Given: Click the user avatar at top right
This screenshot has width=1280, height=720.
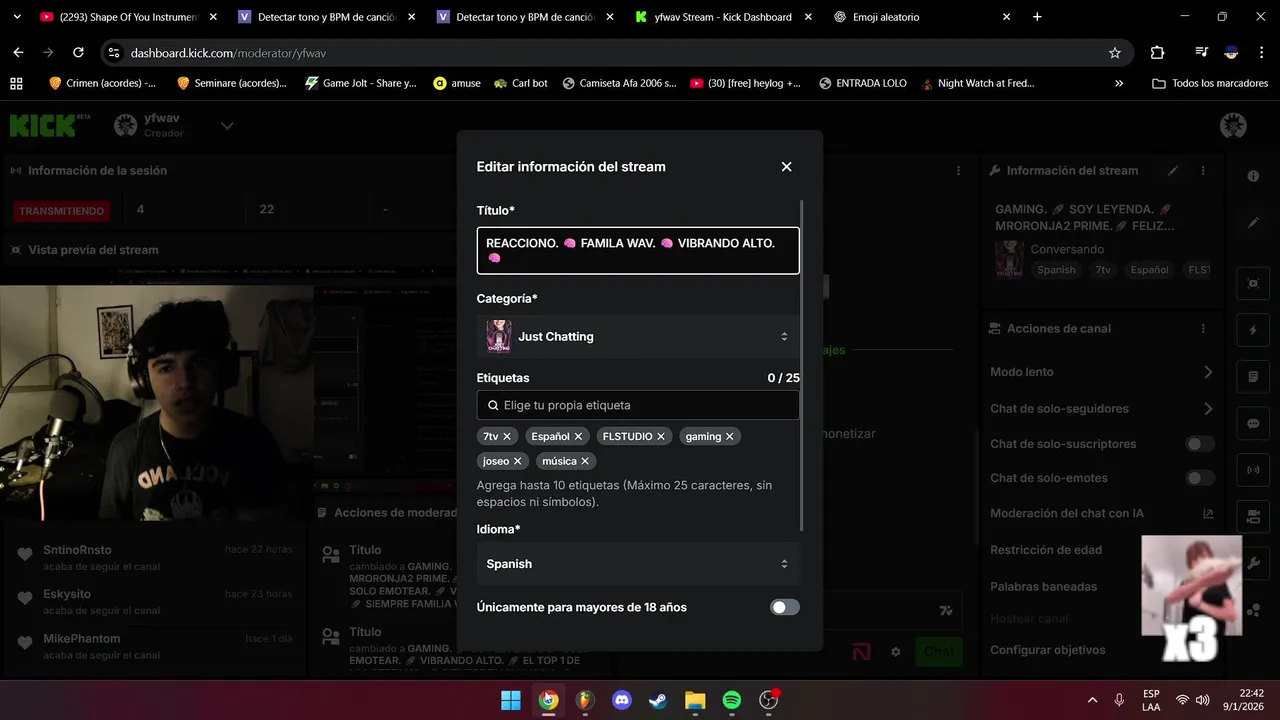Looking at the screenshot, I should (1233, 126).
